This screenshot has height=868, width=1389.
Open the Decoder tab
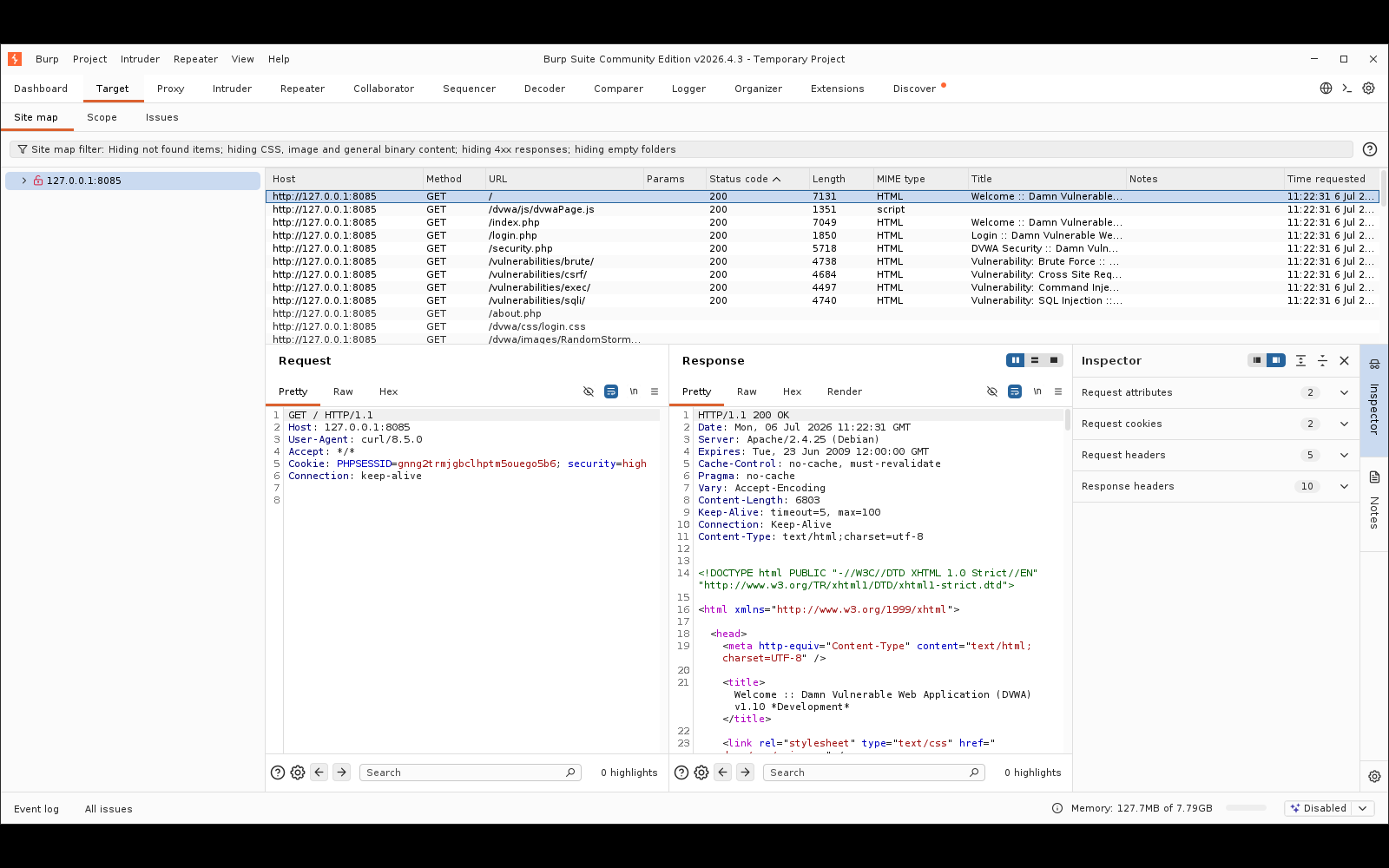coord(544,89)
